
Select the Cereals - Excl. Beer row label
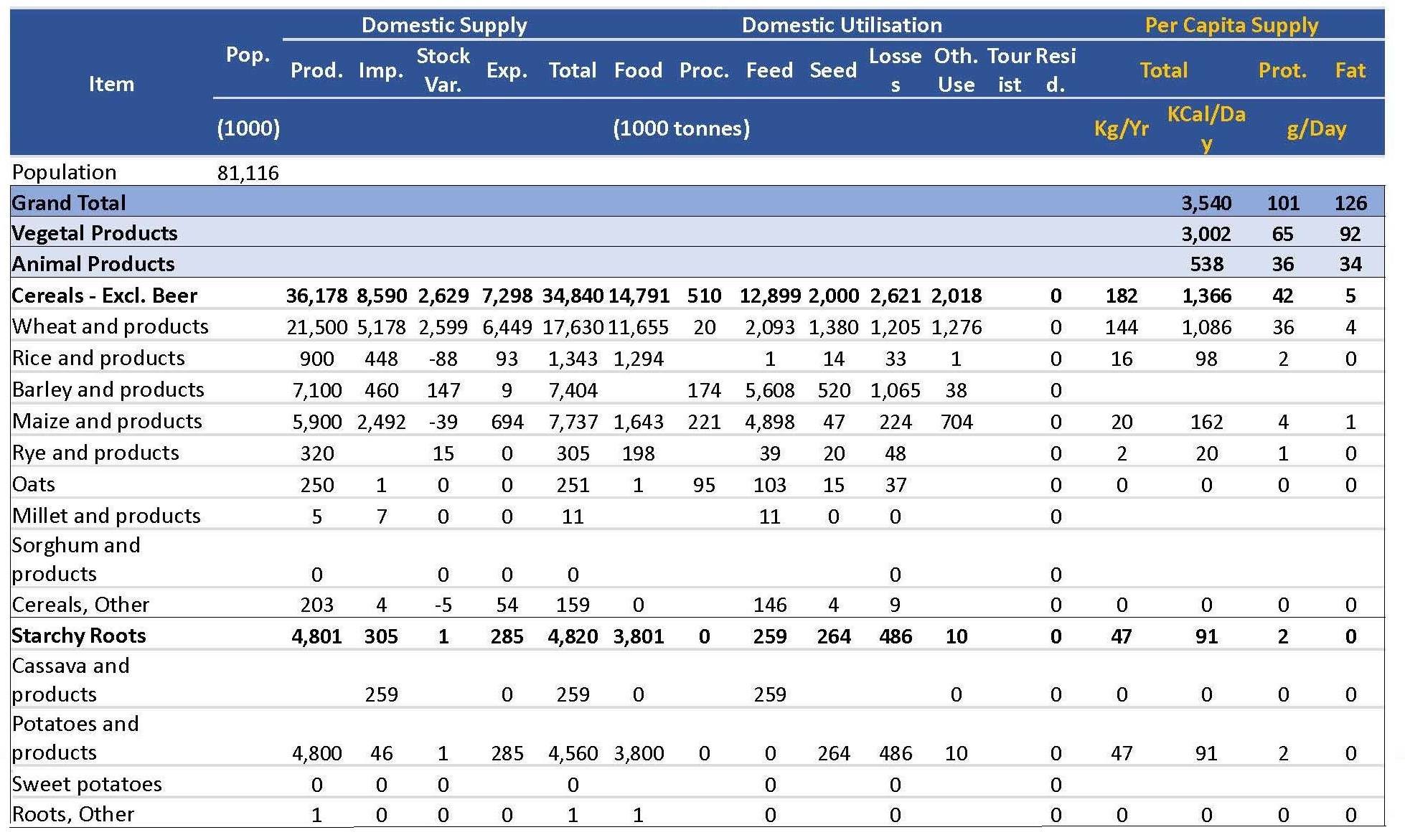pyautogui.click(x=105, y=296)
